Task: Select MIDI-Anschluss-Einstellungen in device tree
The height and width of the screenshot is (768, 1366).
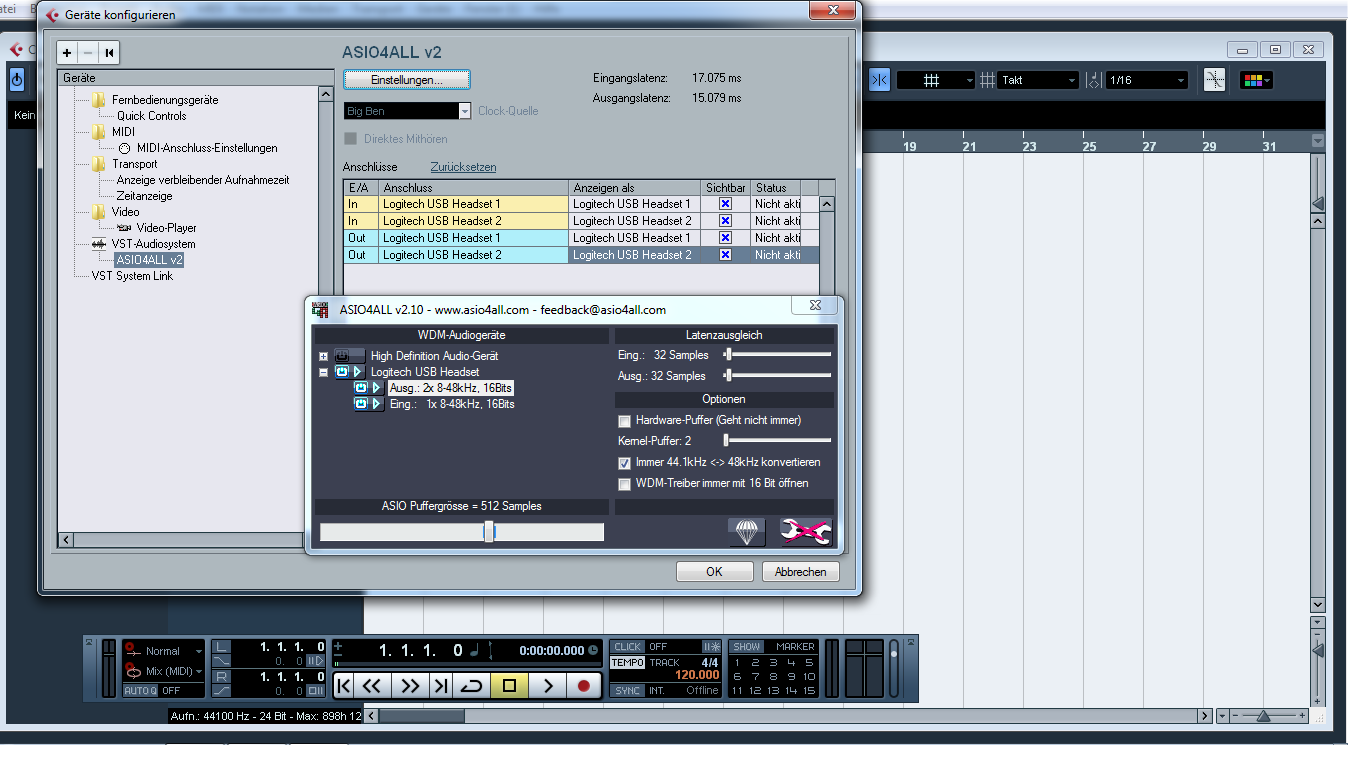Action: pos(207,148)
